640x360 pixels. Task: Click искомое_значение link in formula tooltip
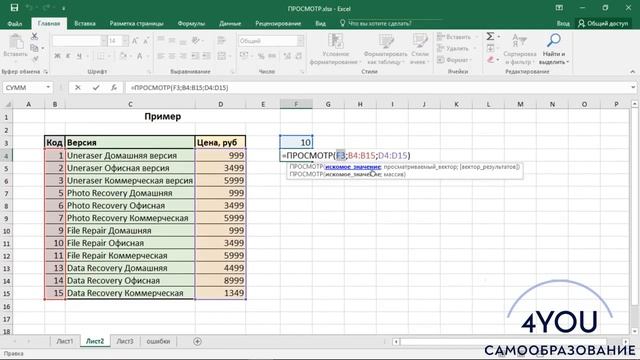[353, 167]
